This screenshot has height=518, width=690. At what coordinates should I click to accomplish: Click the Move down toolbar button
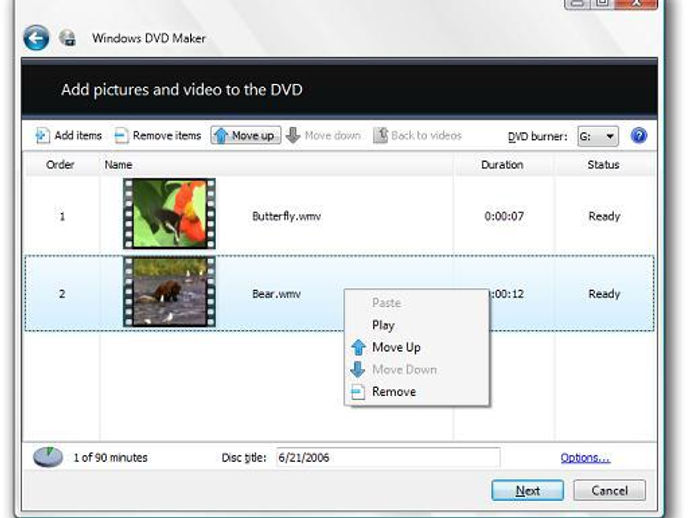click(323, 136)
